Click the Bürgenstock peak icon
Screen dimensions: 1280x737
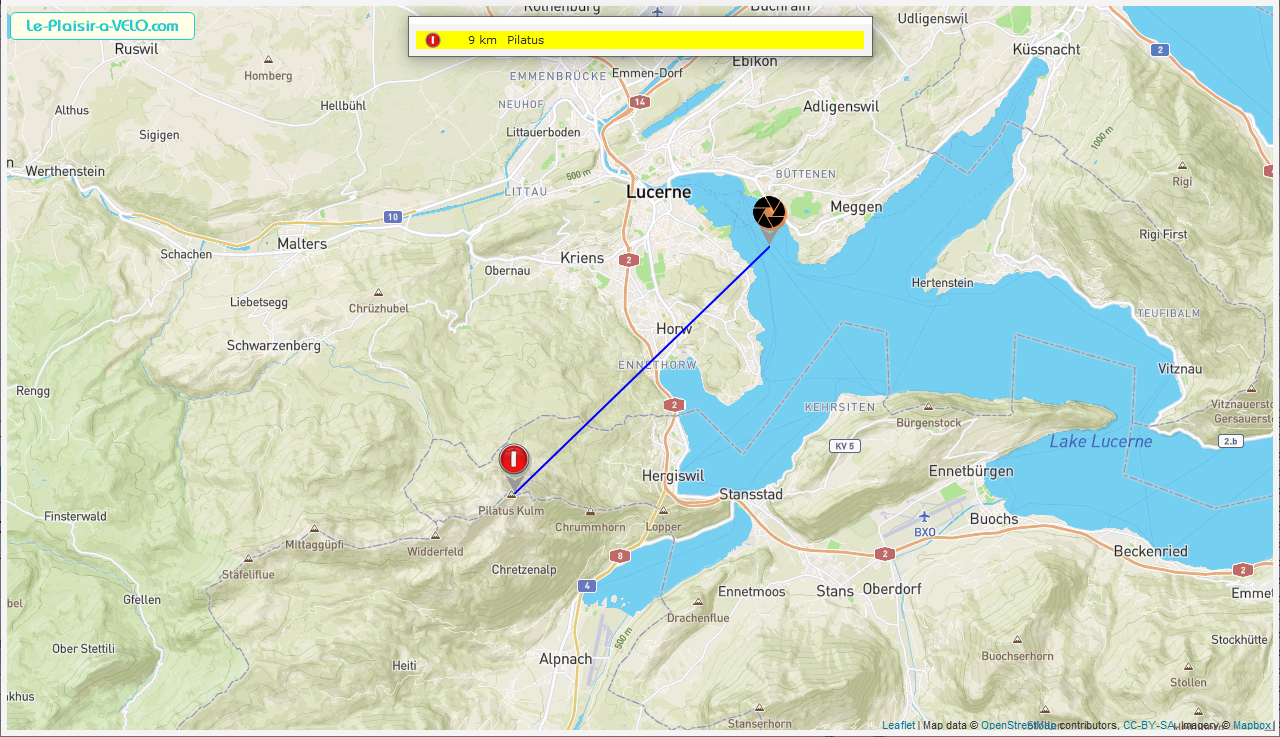click(x=928, y=407)
